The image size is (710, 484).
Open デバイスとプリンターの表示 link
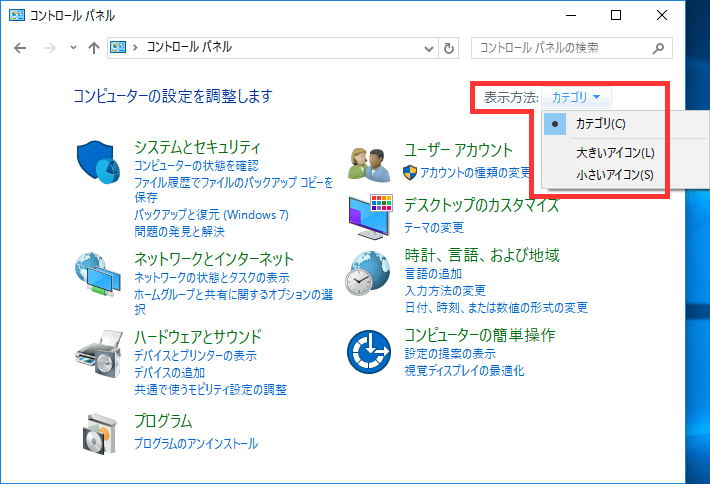point(195,356)
